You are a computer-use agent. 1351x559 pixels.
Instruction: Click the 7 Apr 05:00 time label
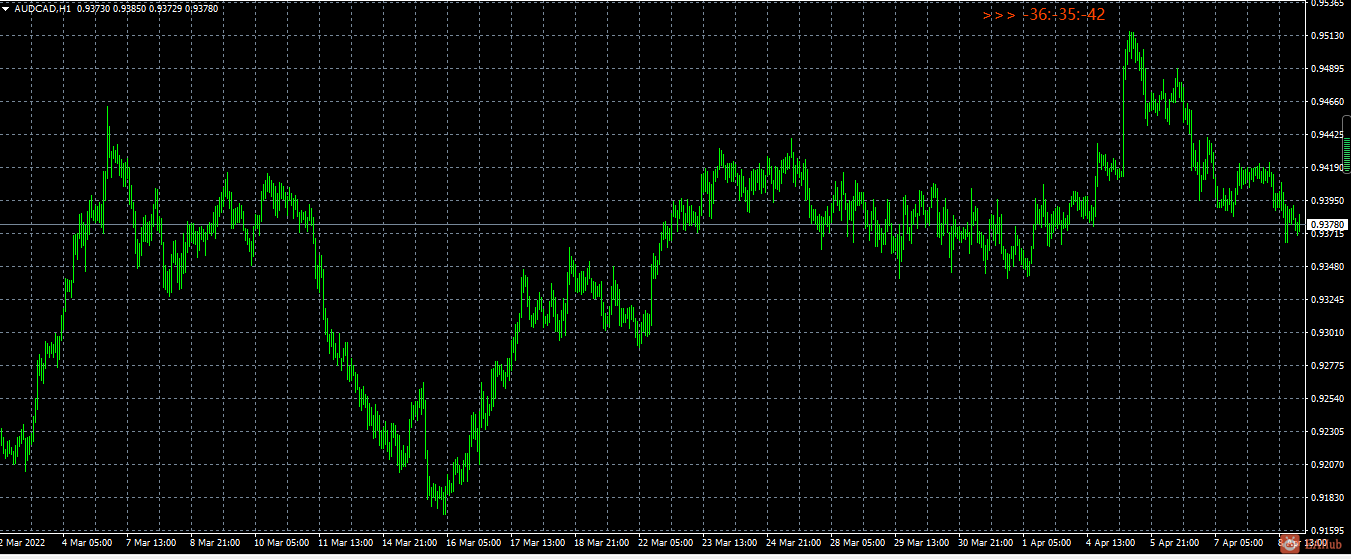tap(1239, 543)
